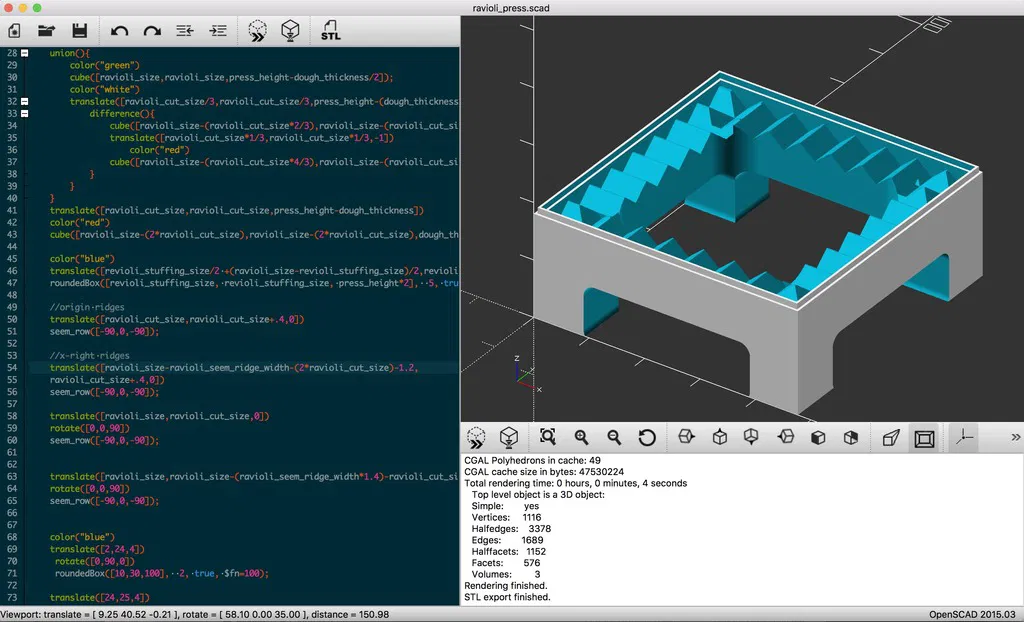
Task: Toggle Orthogonal projection button
Action: click(x=924, y=438)
